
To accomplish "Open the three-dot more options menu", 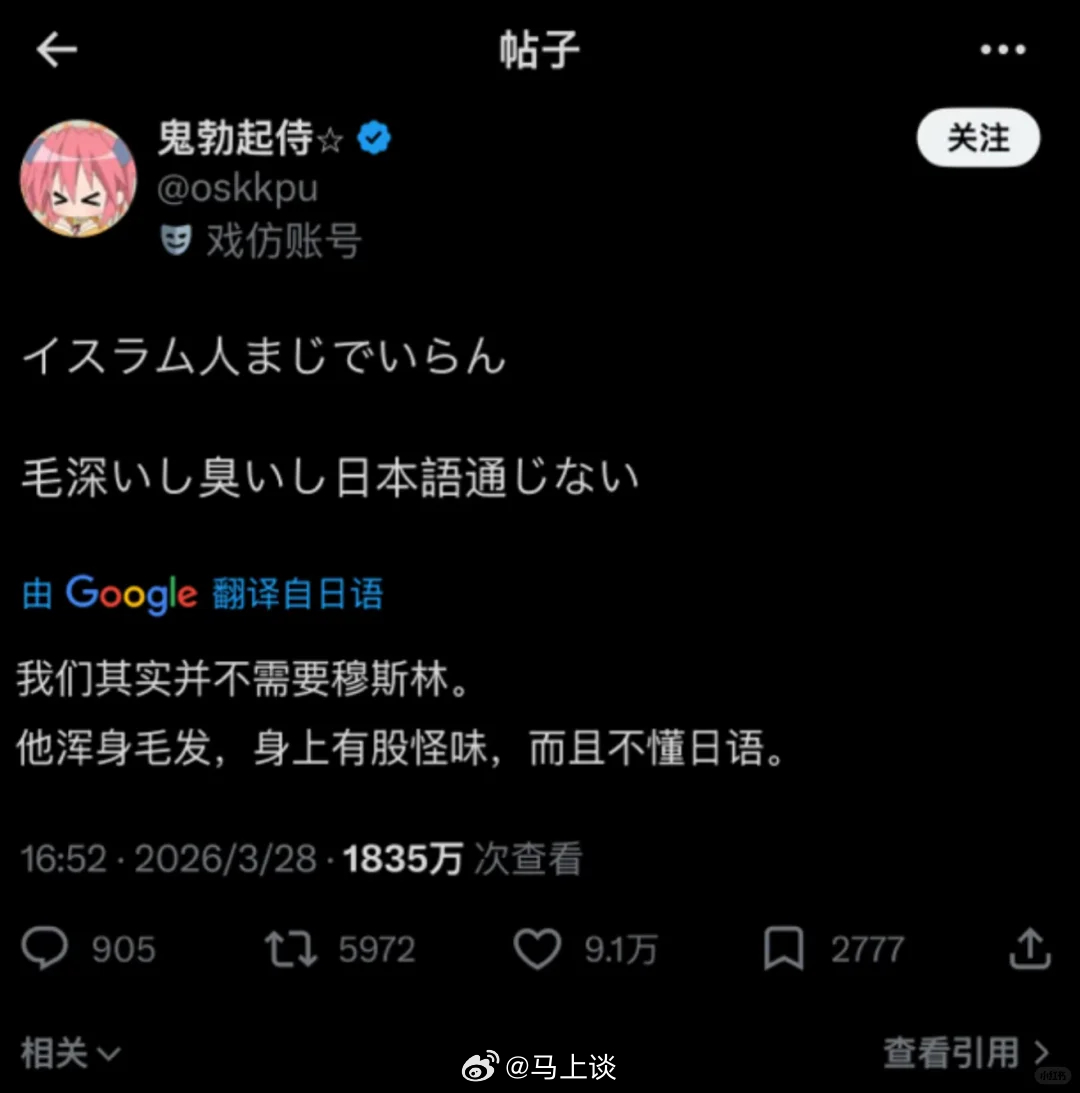I will (x=1003, y=49).
